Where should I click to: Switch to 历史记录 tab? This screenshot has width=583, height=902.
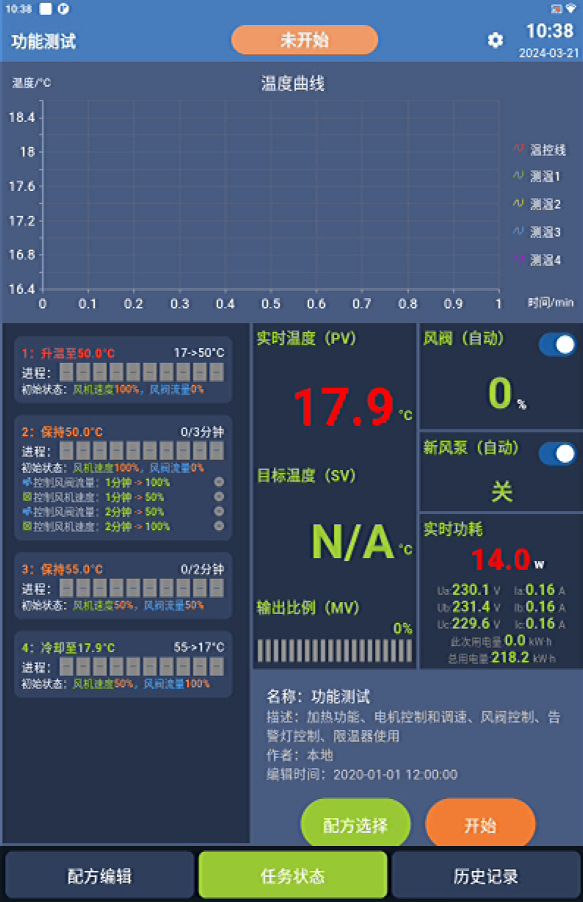(x=486, y=876)
